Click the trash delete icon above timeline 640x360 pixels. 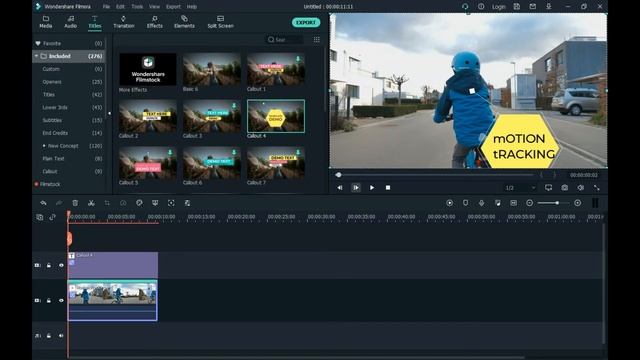coord(75,203)
